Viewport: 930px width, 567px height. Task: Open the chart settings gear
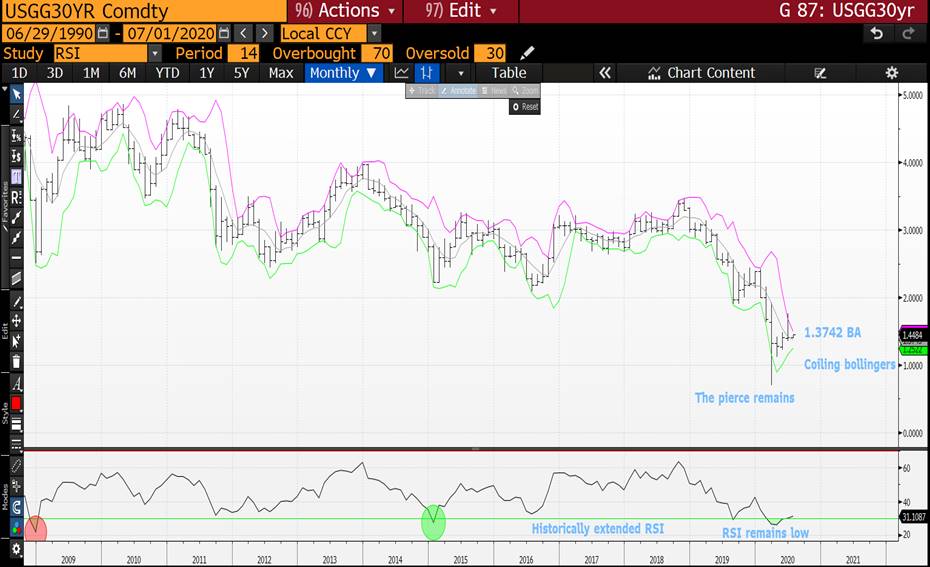tap(891, 73)
